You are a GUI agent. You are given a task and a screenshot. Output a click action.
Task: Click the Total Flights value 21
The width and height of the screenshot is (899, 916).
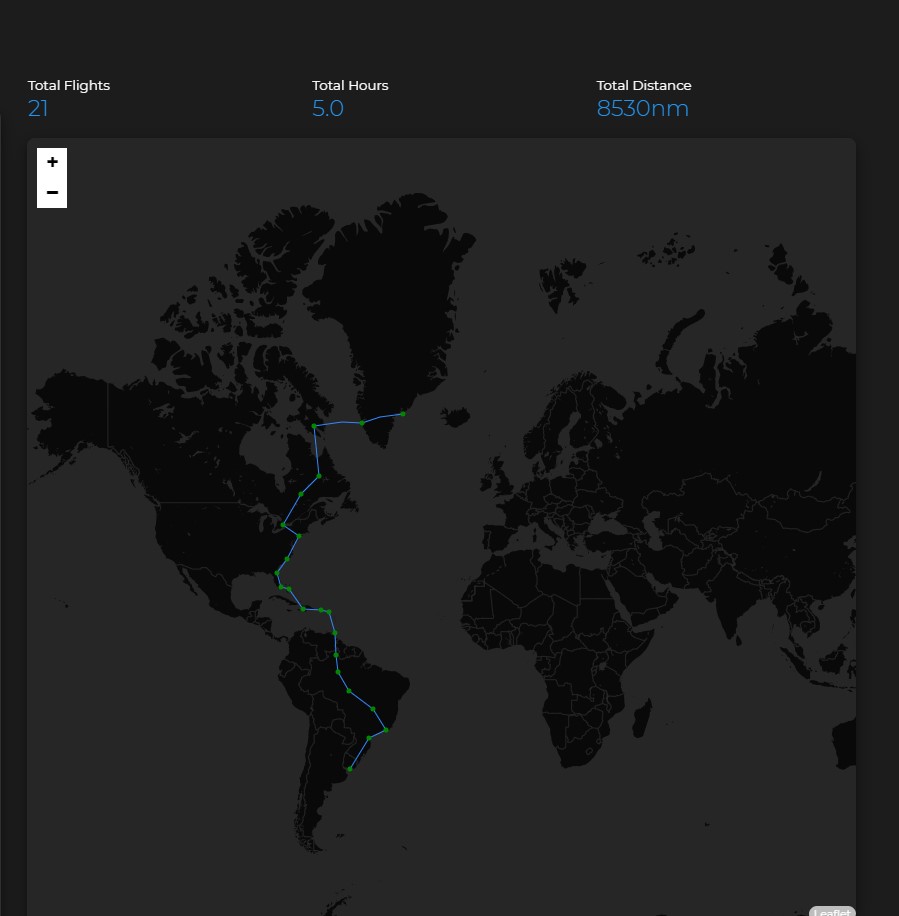pyautogui.click(x=38, y=109)
